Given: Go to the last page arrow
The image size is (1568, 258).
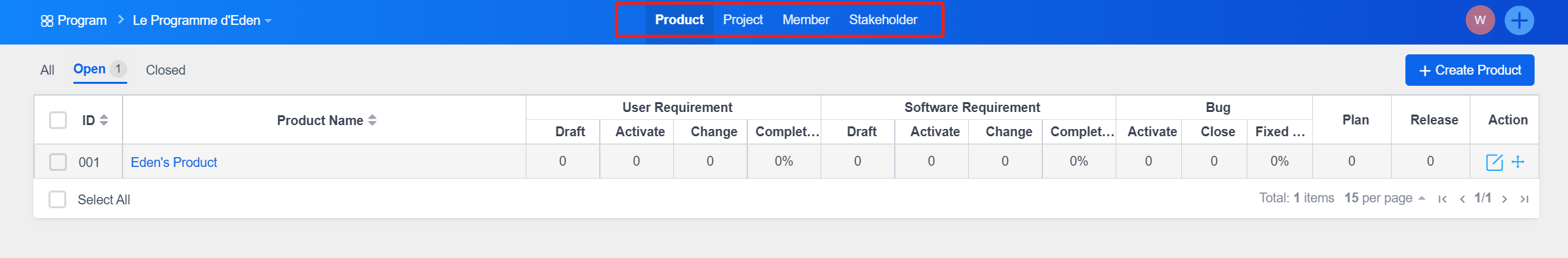Looking at the screenshot, I should (1525, 199).
